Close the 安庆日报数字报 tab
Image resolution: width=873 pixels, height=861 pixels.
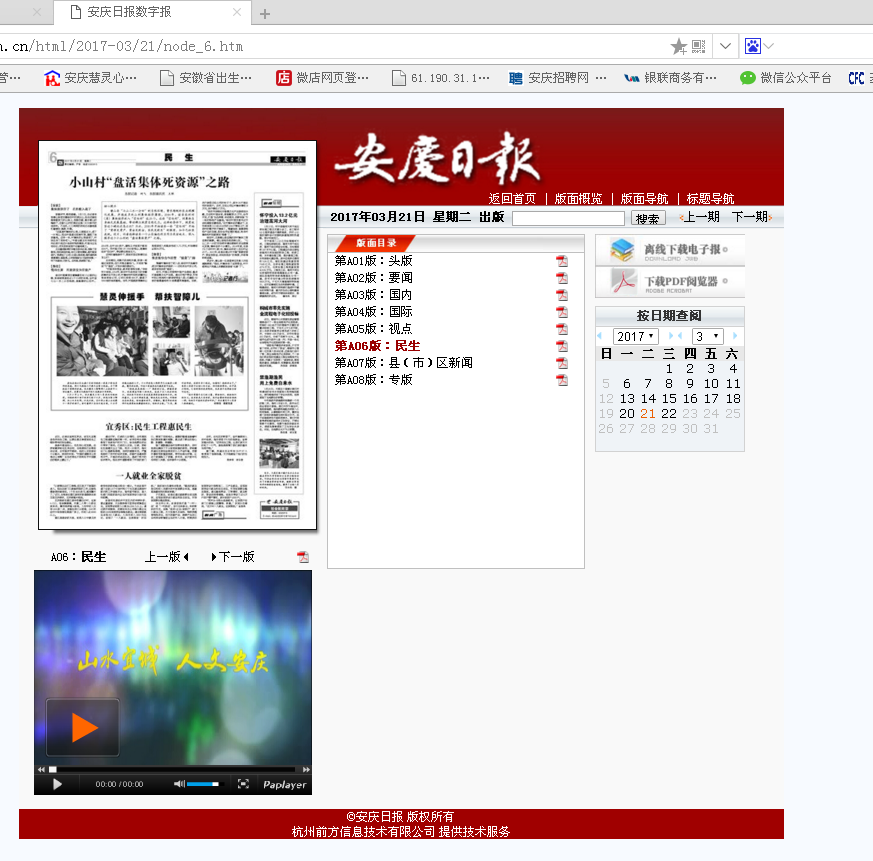click(237, 12)
